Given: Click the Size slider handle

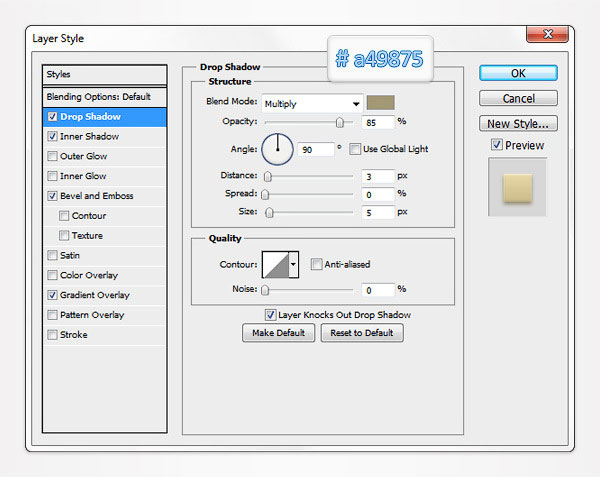Looking at the screenshot, I should coord(269,213).
